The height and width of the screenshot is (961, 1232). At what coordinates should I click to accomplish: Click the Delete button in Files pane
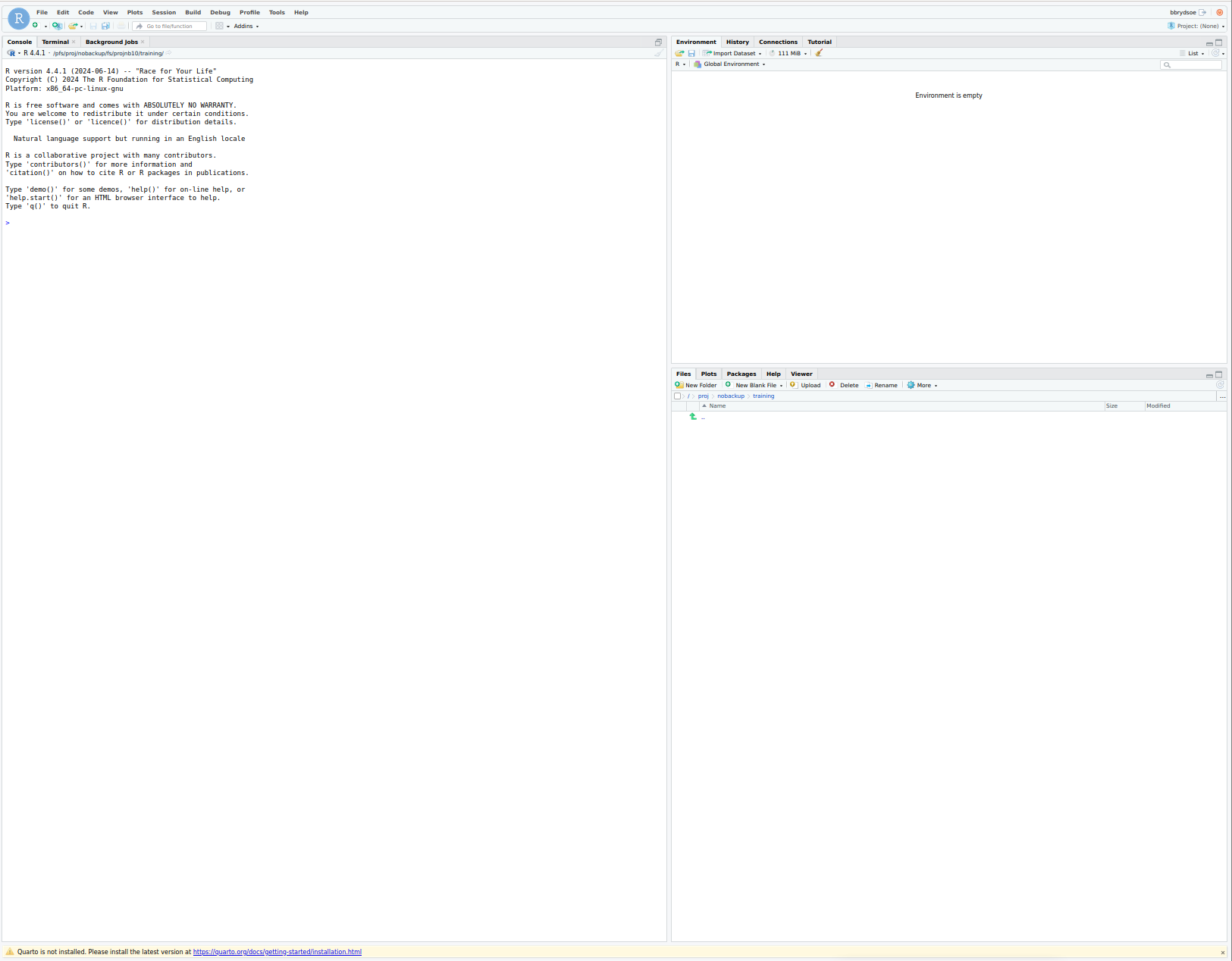(x=844, y=385)
